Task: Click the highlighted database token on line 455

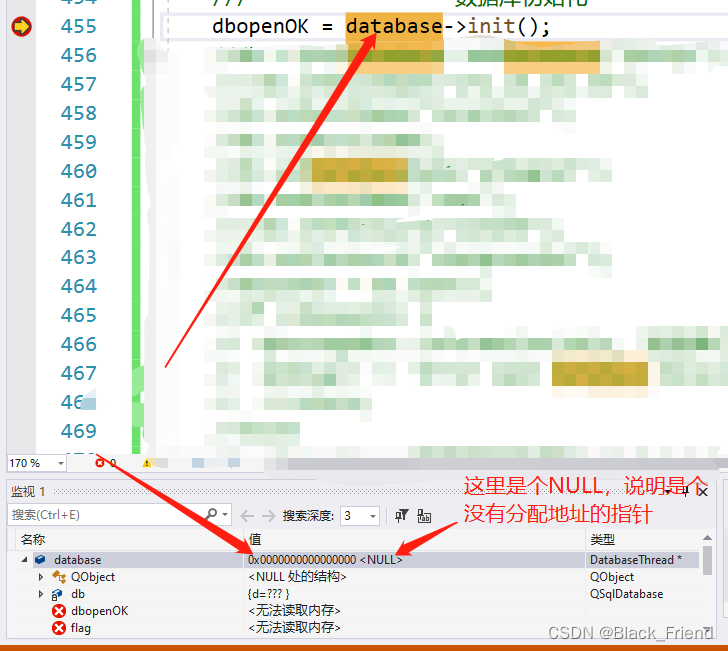Action: click(x=395, y=26)
